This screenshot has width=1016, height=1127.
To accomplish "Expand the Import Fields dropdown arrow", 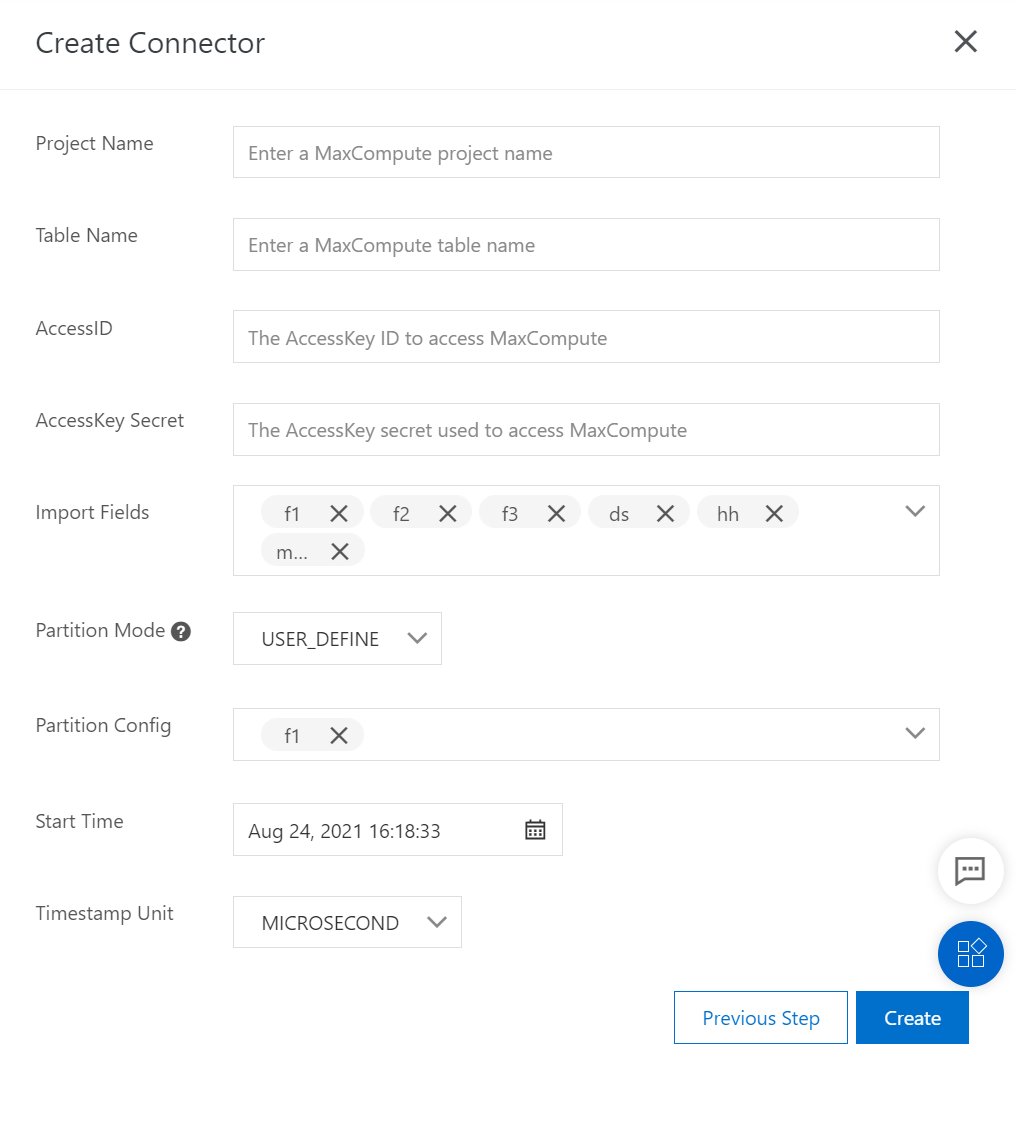I will [x=914, y=511].
